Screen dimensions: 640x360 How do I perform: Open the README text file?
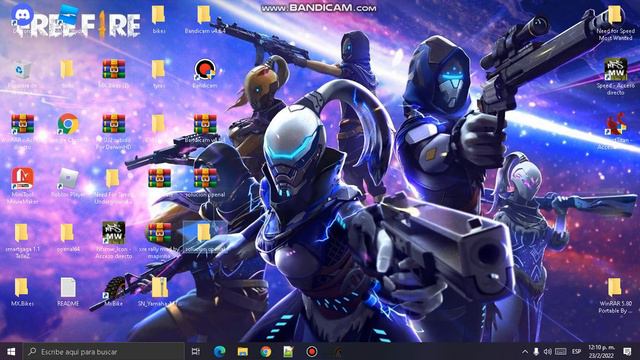[x=68, y=288]
